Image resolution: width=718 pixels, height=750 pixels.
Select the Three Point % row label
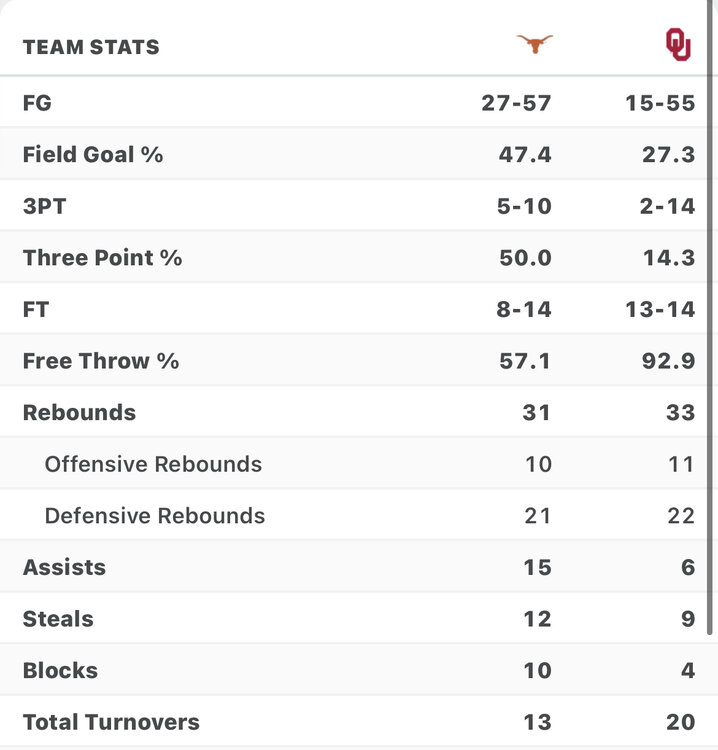pos(102,257)
